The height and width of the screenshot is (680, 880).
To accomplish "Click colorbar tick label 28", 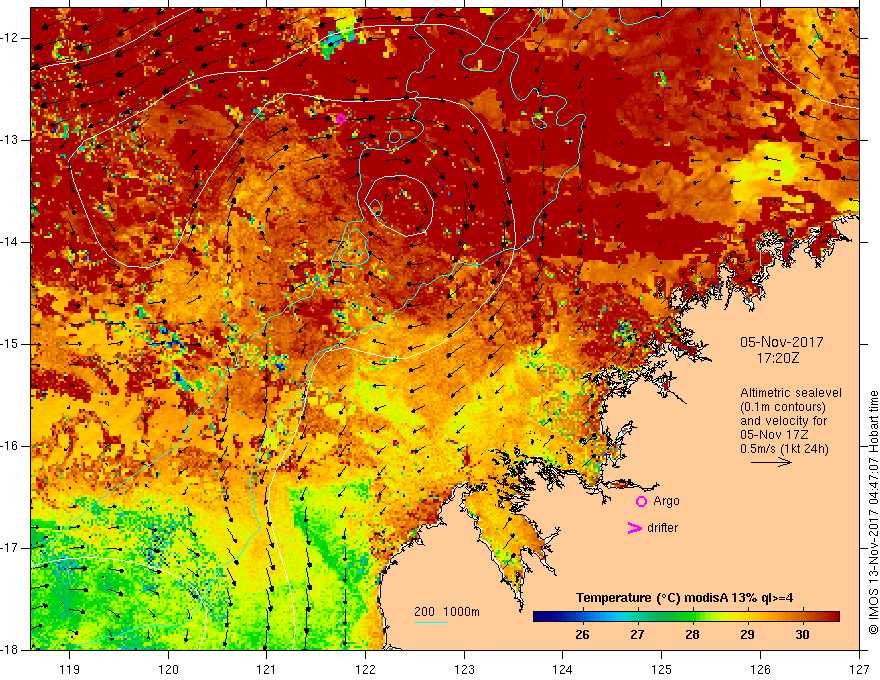I will pyautogui.click(x=692, y=635).
